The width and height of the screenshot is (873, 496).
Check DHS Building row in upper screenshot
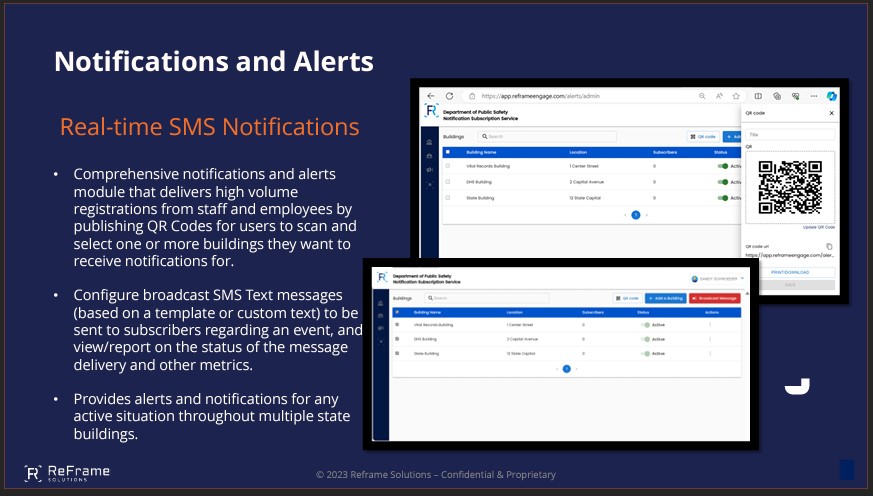448,182
